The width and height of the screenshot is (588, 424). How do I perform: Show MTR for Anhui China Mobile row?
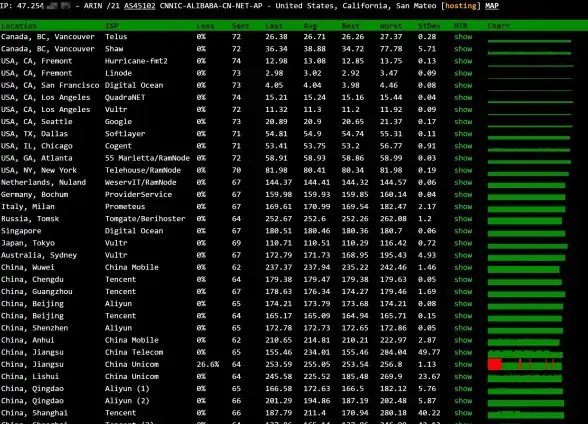click(463, 340)
